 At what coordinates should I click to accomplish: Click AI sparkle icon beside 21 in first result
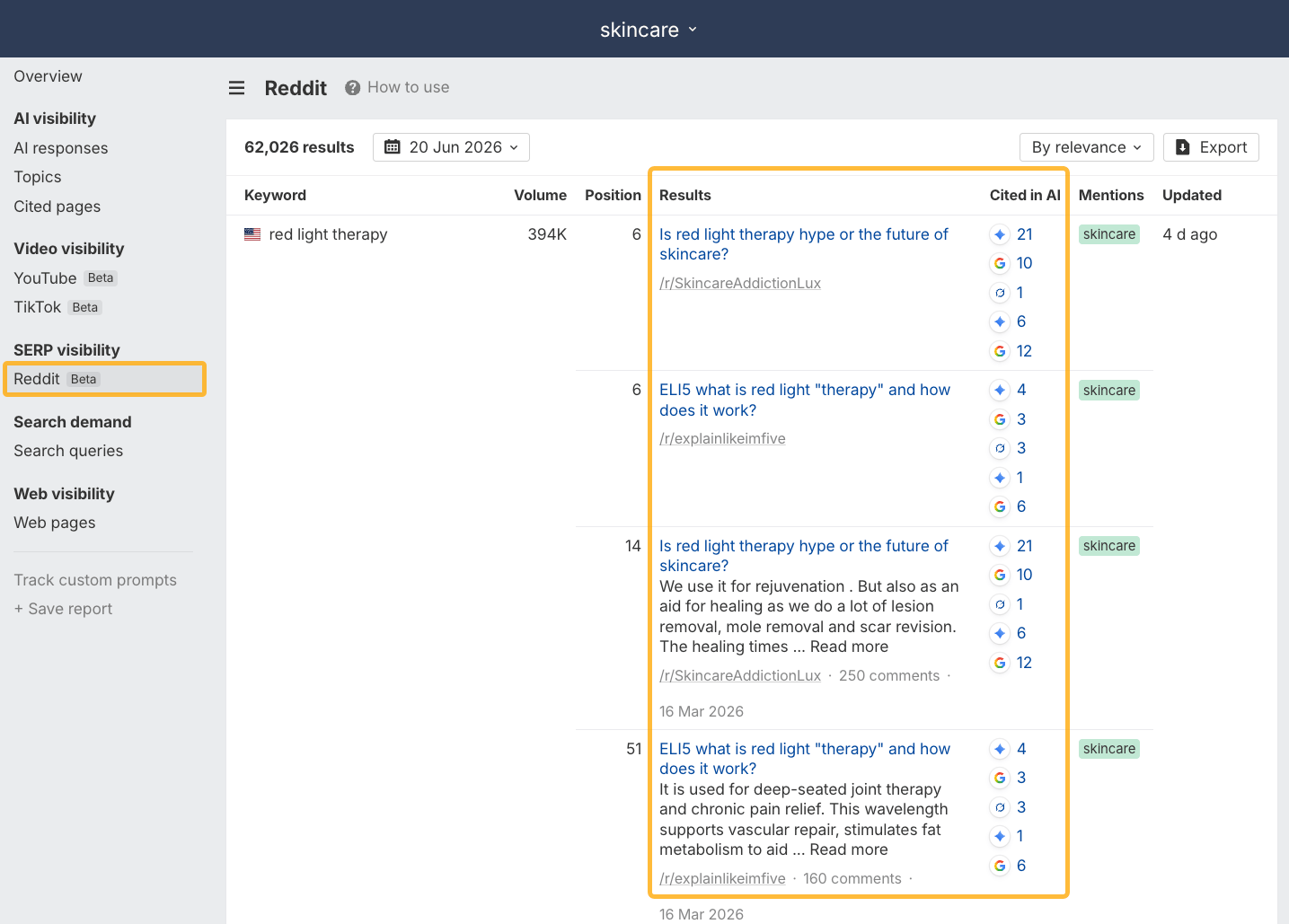pyautogui.click(x=1000, y=234)
